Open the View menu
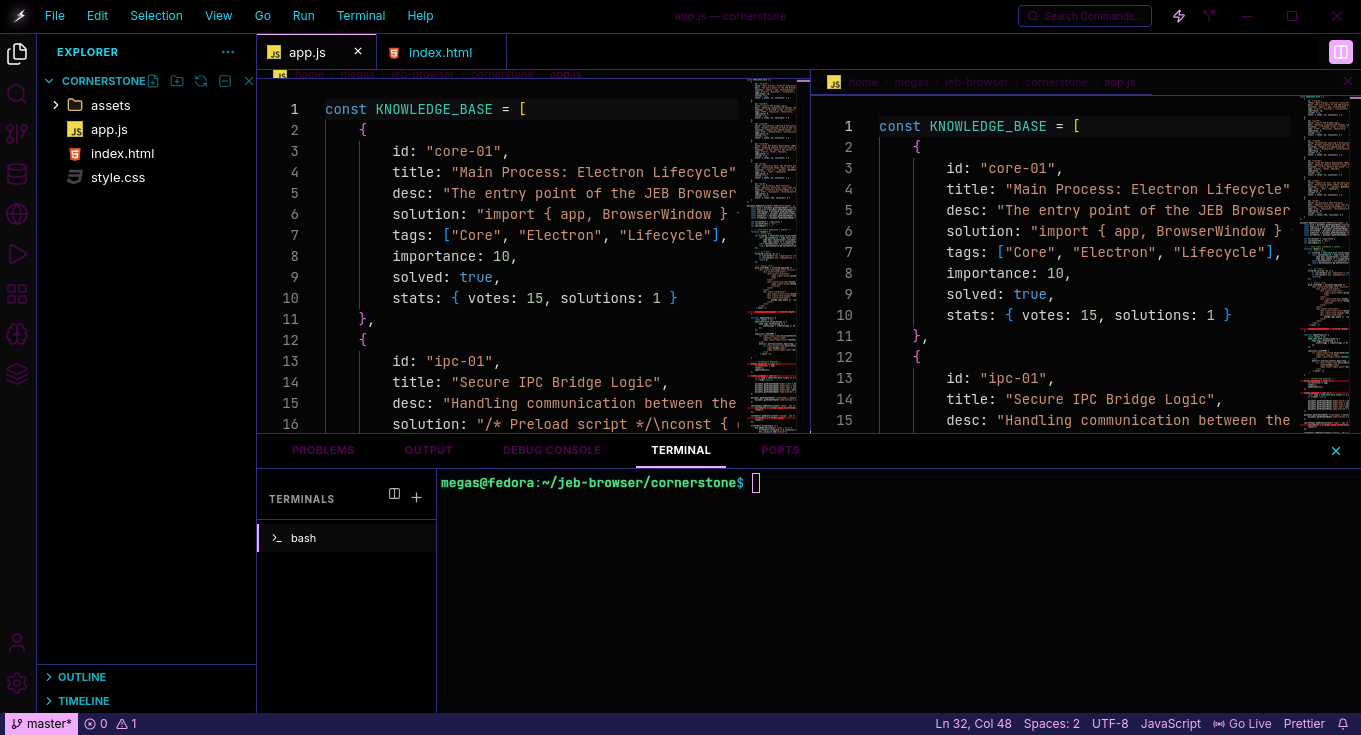Viewport: 1361px width, 735px height. [x=219, y=16]
